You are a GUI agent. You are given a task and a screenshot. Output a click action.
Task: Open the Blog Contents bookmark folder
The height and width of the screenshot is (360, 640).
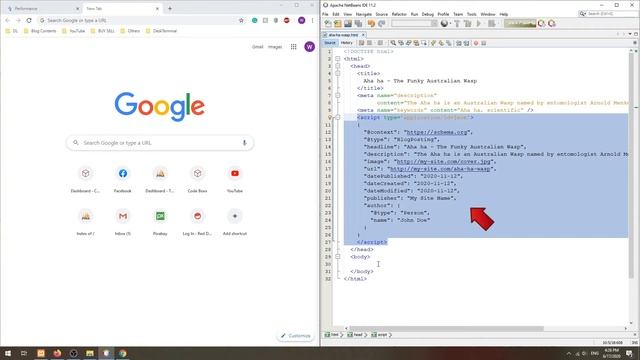pos(40,31)
